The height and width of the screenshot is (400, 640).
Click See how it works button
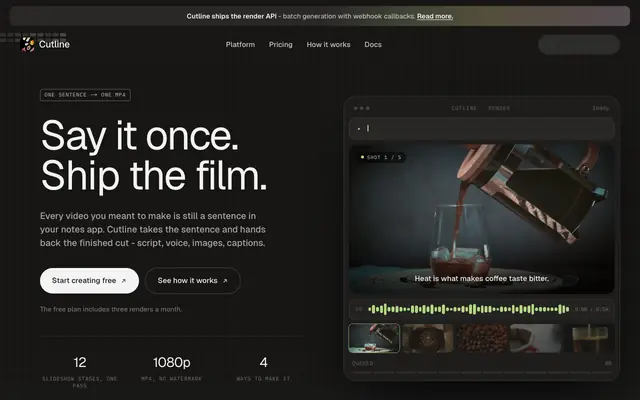click(193, 281)
